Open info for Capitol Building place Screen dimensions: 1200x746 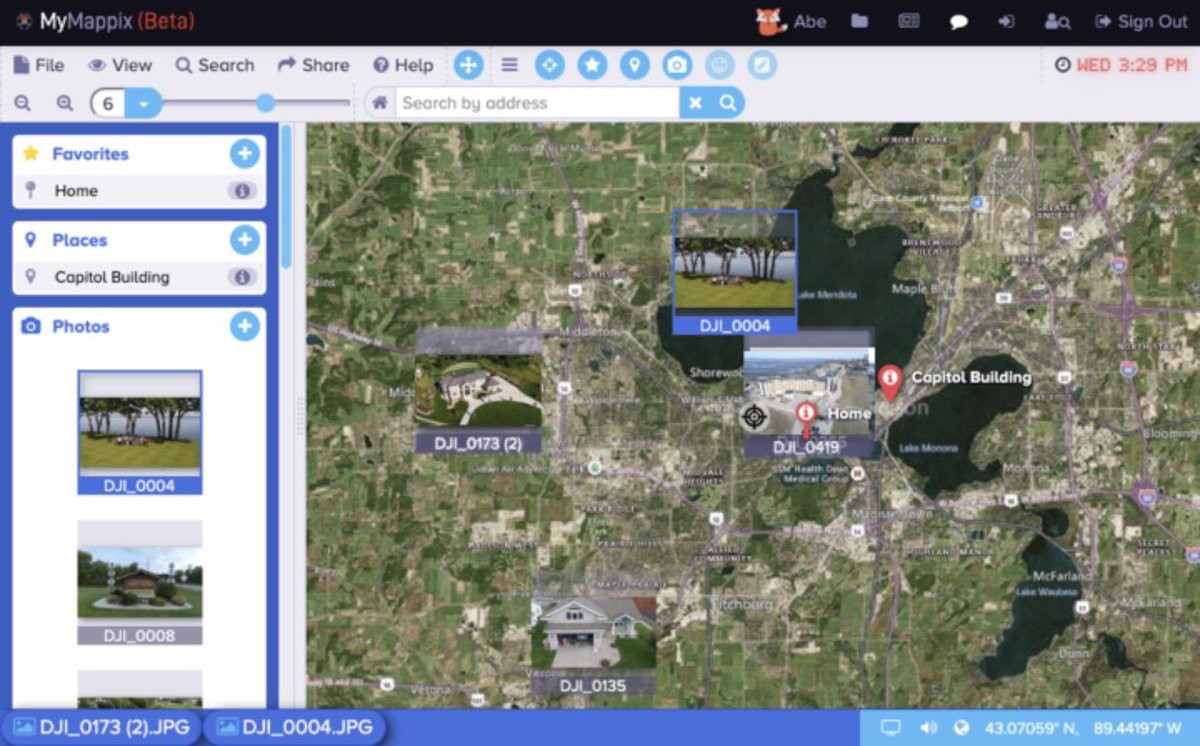[241, 277]
